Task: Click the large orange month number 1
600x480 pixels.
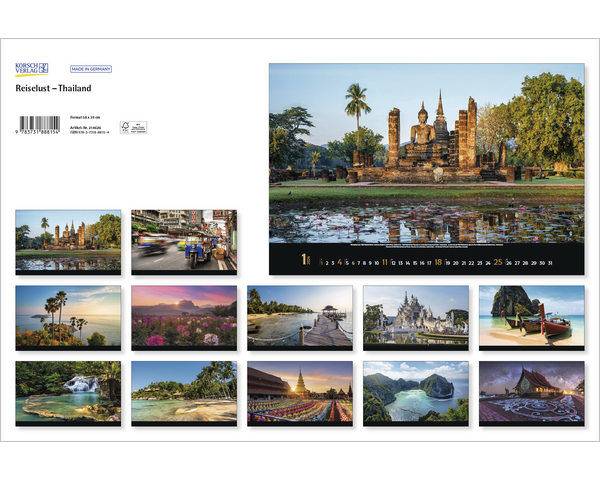Action: tap(306, 262)
